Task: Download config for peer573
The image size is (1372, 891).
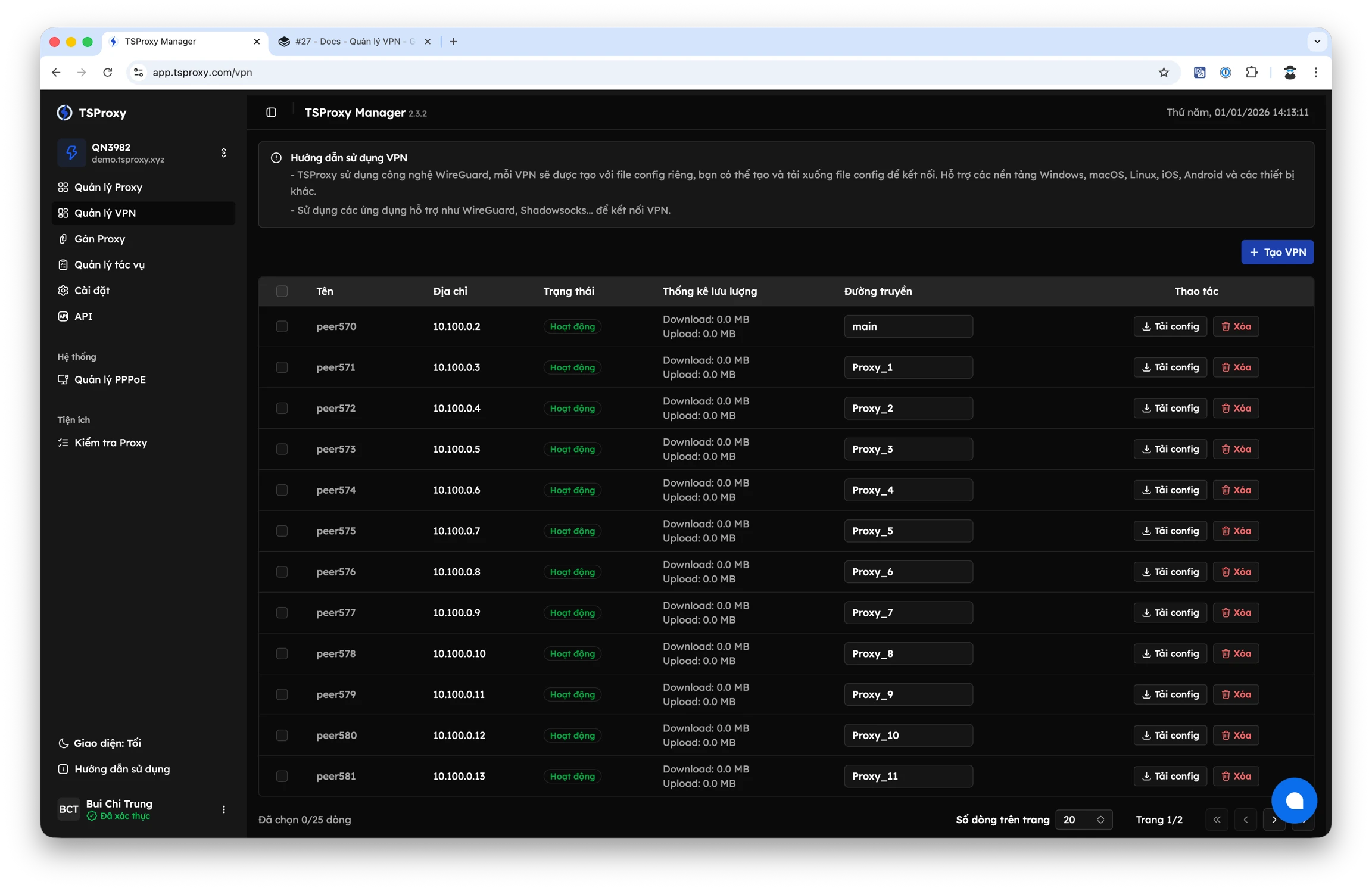Action: tap(1170, 448)
